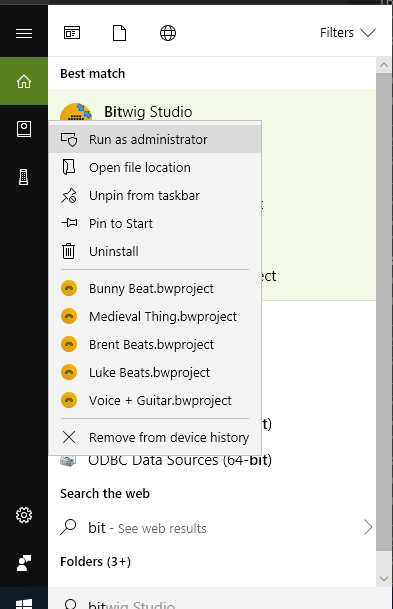Viewport: 393px width, 609px height.
Task: Click the Unpin from taskbar pin icon
Action: point(69,195)
